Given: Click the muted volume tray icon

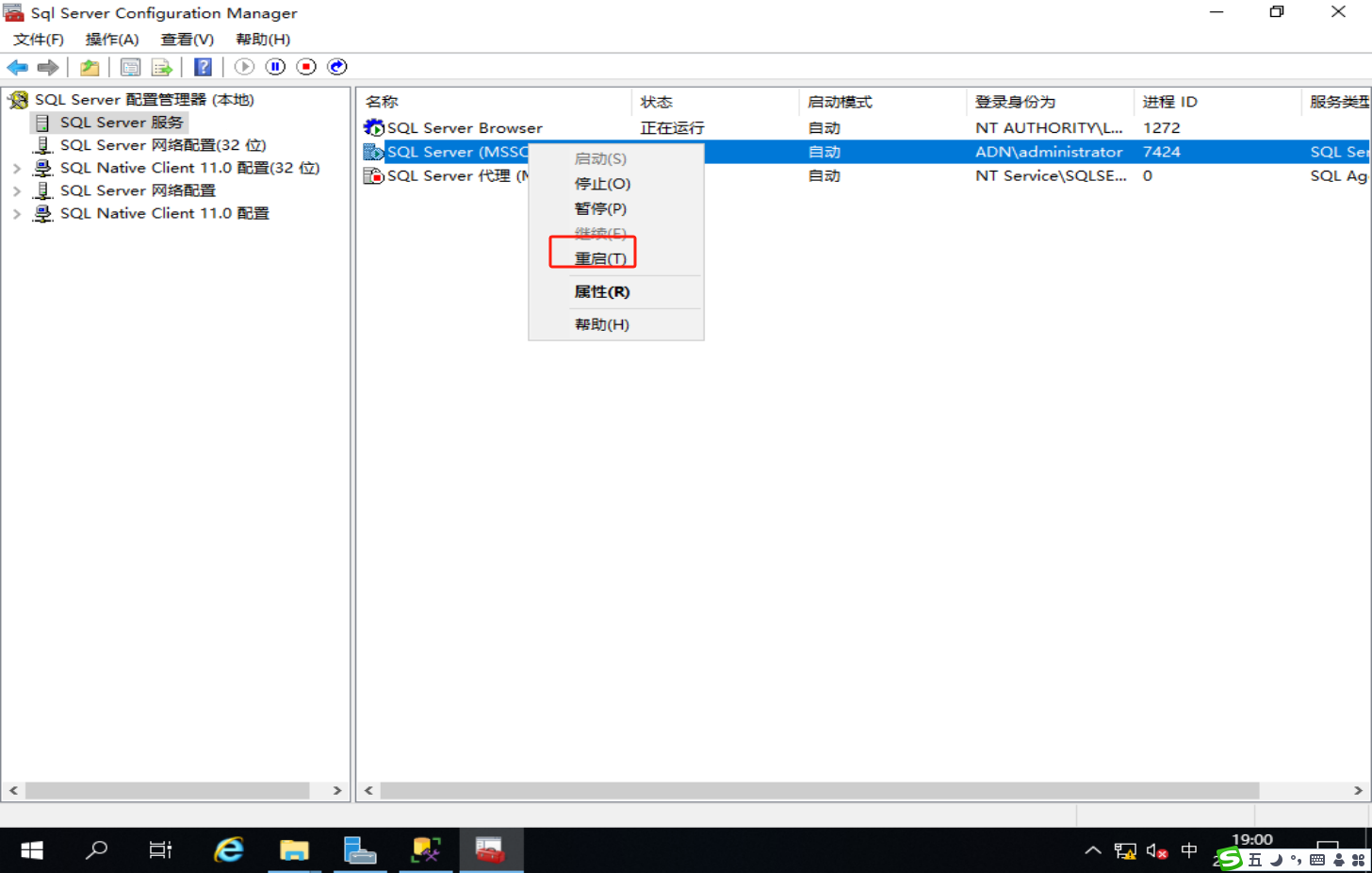Looking at the screenshot, I should pyautogui.click(x=1157, y=851).
